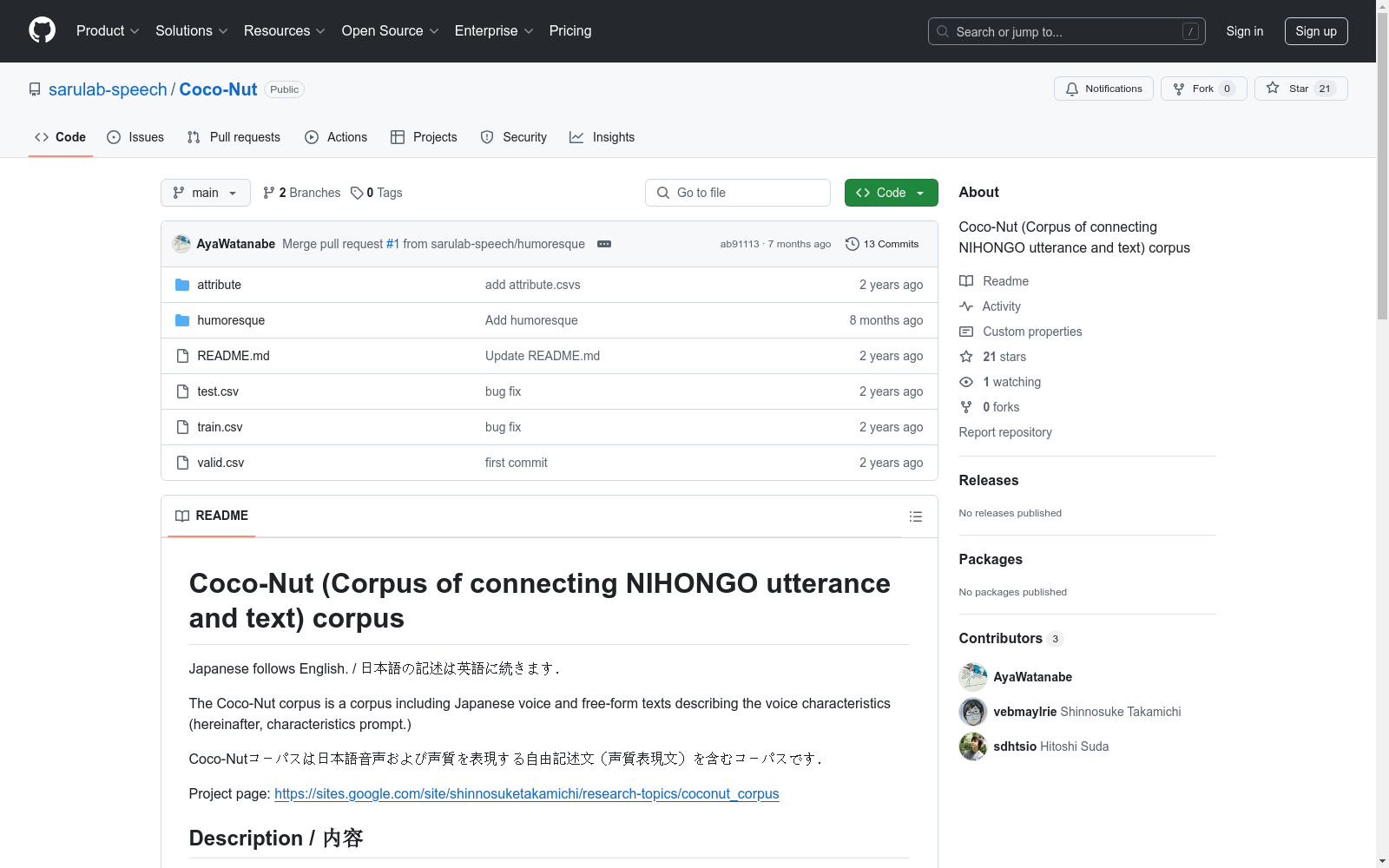Open the valid.csv file
This screenshot has width=1389, height=868.
click(x=221, y=463)
